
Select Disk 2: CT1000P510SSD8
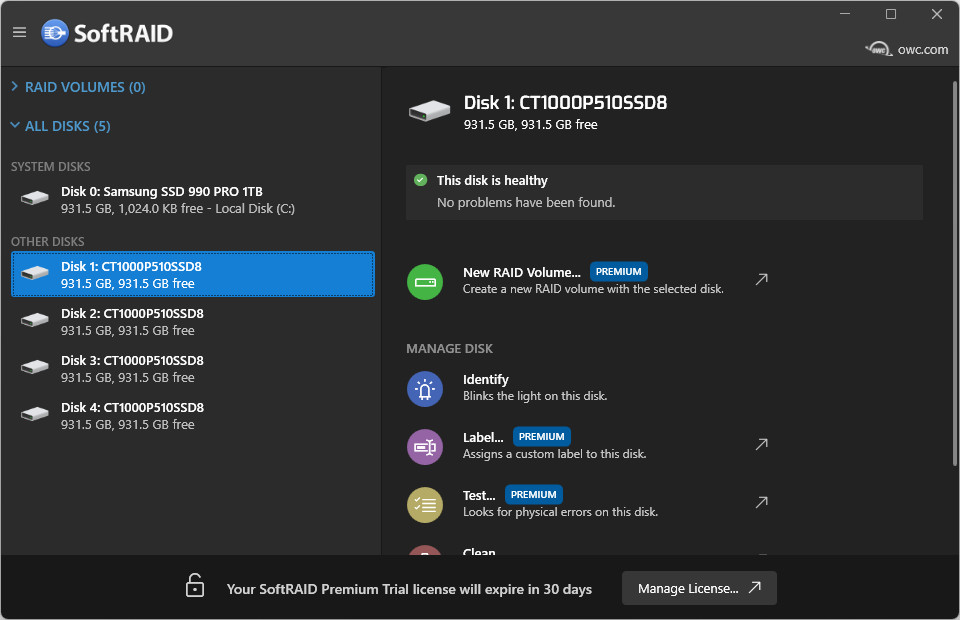(x=193, y=322)
